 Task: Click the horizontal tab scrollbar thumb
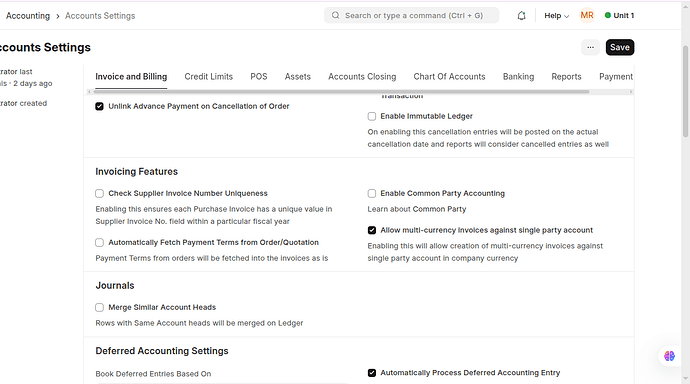point(341,91)
